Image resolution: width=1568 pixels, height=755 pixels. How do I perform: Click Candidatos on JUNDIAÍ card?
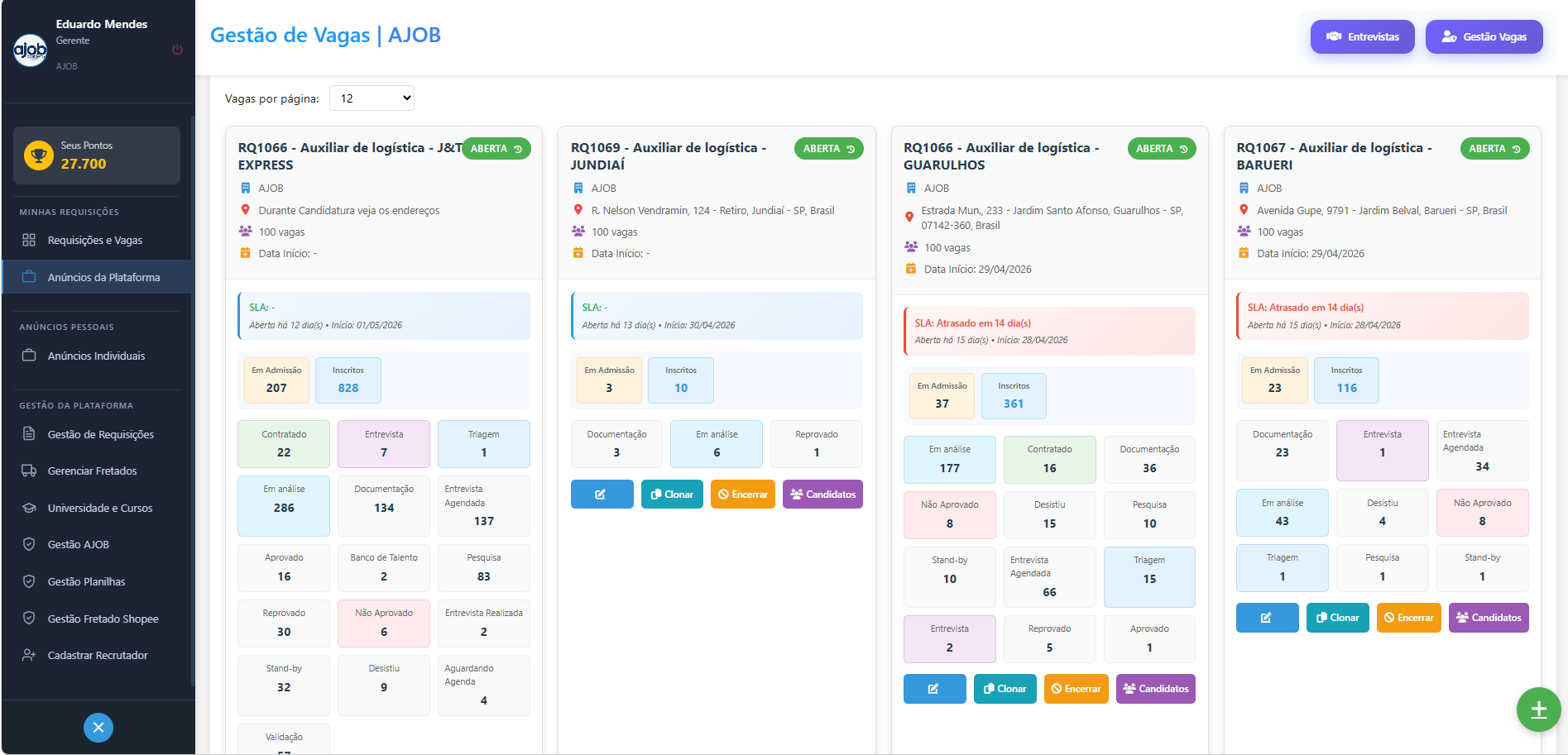822,495
